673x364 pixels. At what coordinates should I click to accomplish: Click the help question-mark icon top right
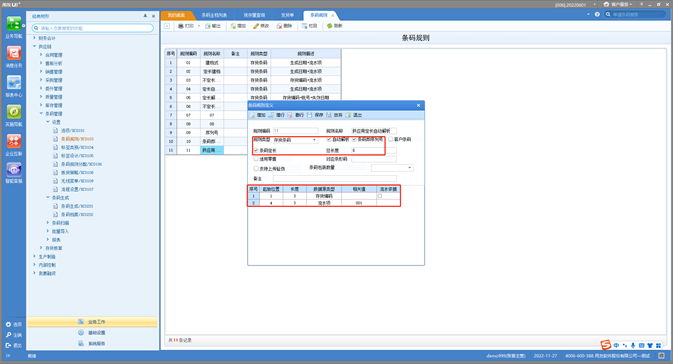(x=597, y=15)
